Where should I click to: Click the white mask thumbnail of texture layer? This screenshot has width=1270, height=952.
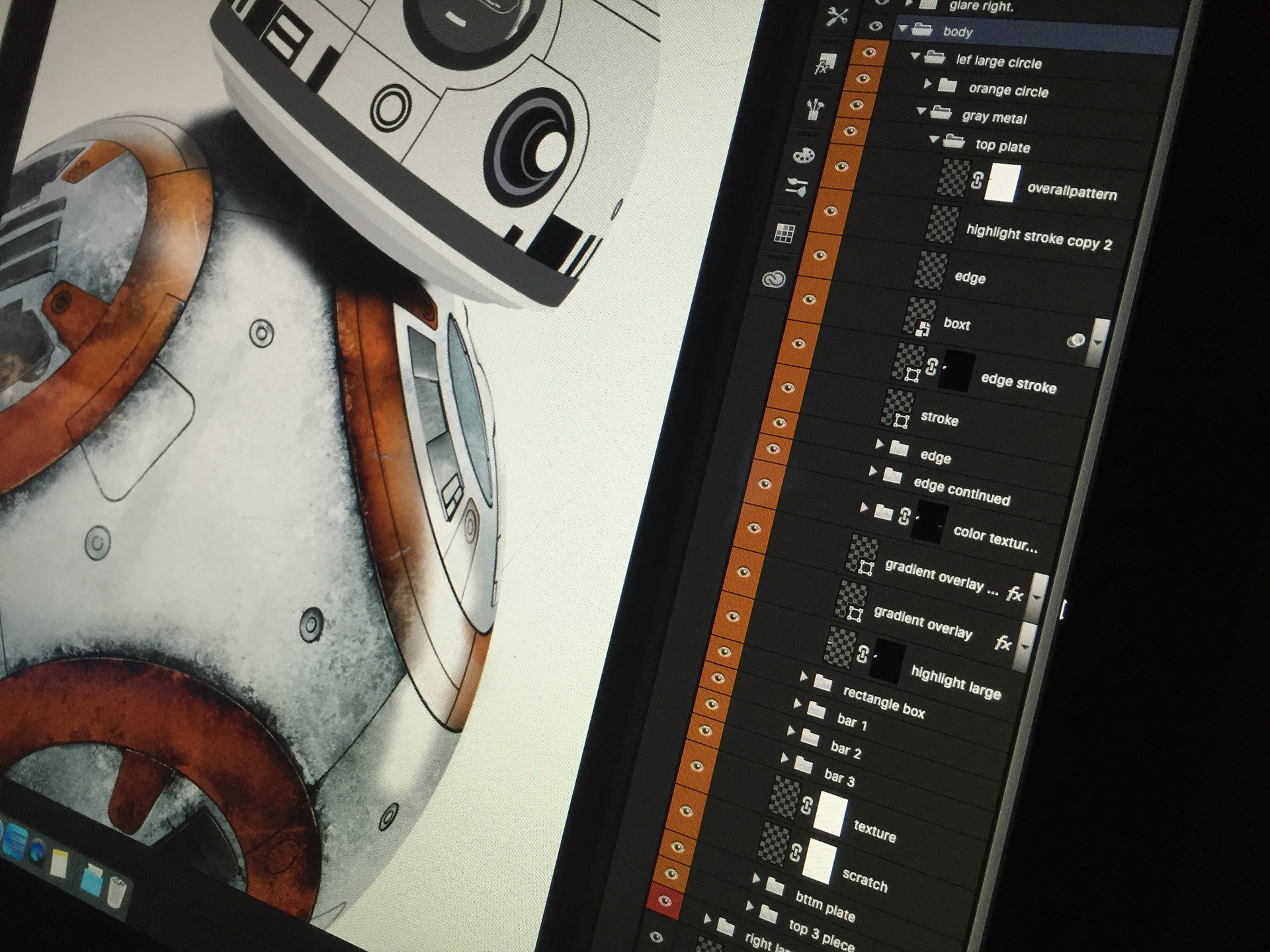(x=831, y=814)
